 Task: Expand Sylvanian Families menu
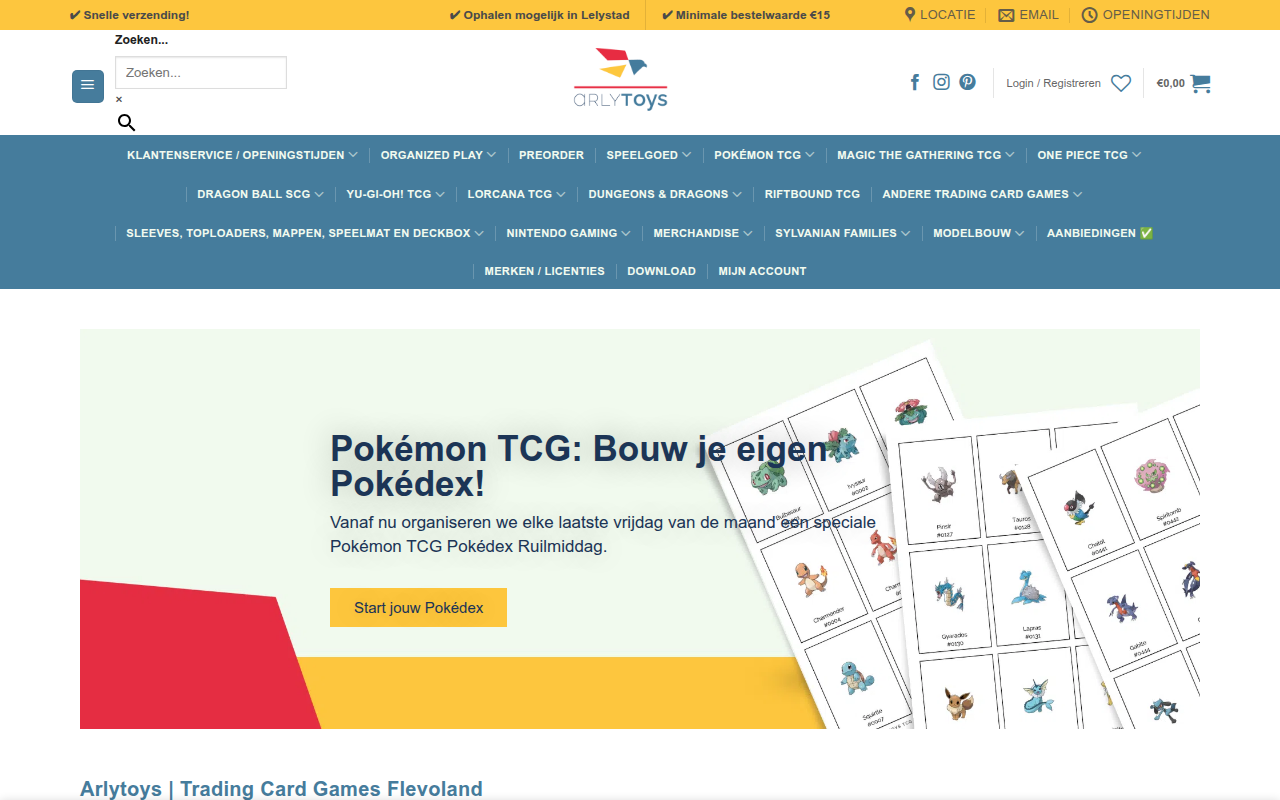tap(843, 233)
